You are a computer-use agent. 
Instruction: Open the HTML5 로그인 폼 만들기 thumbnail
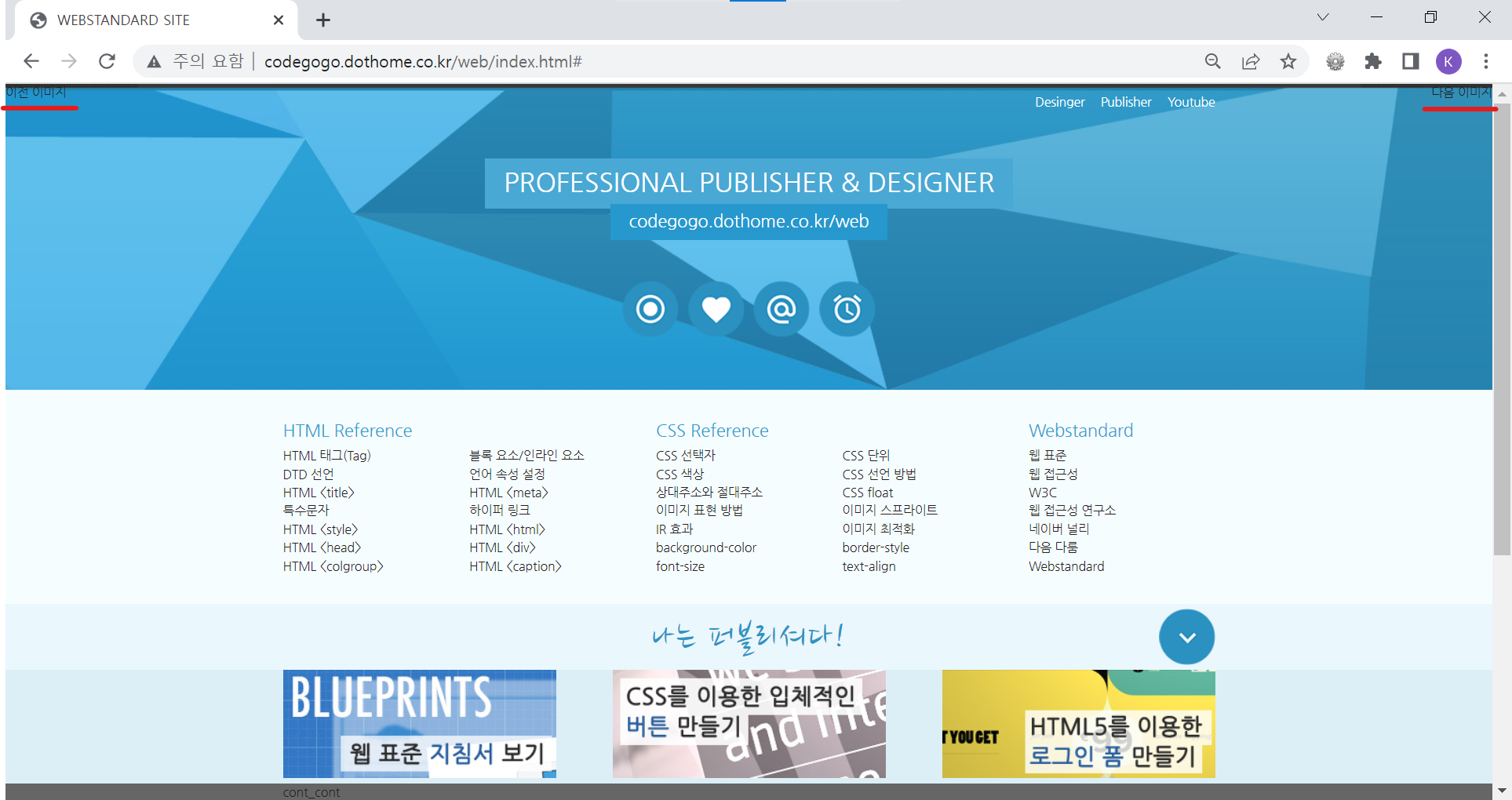tap(1079, 724)
